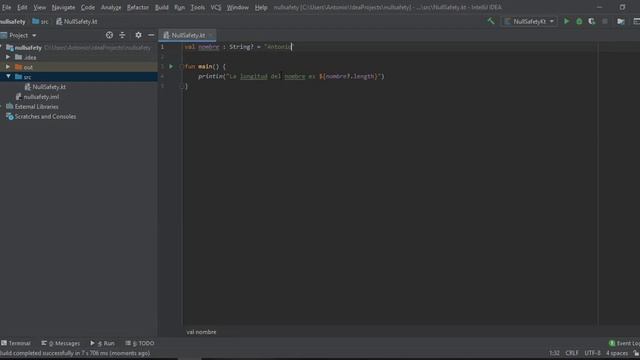The image size is (640, 360).
Task: Click the println code line in editor
Action: click(291, 76)
